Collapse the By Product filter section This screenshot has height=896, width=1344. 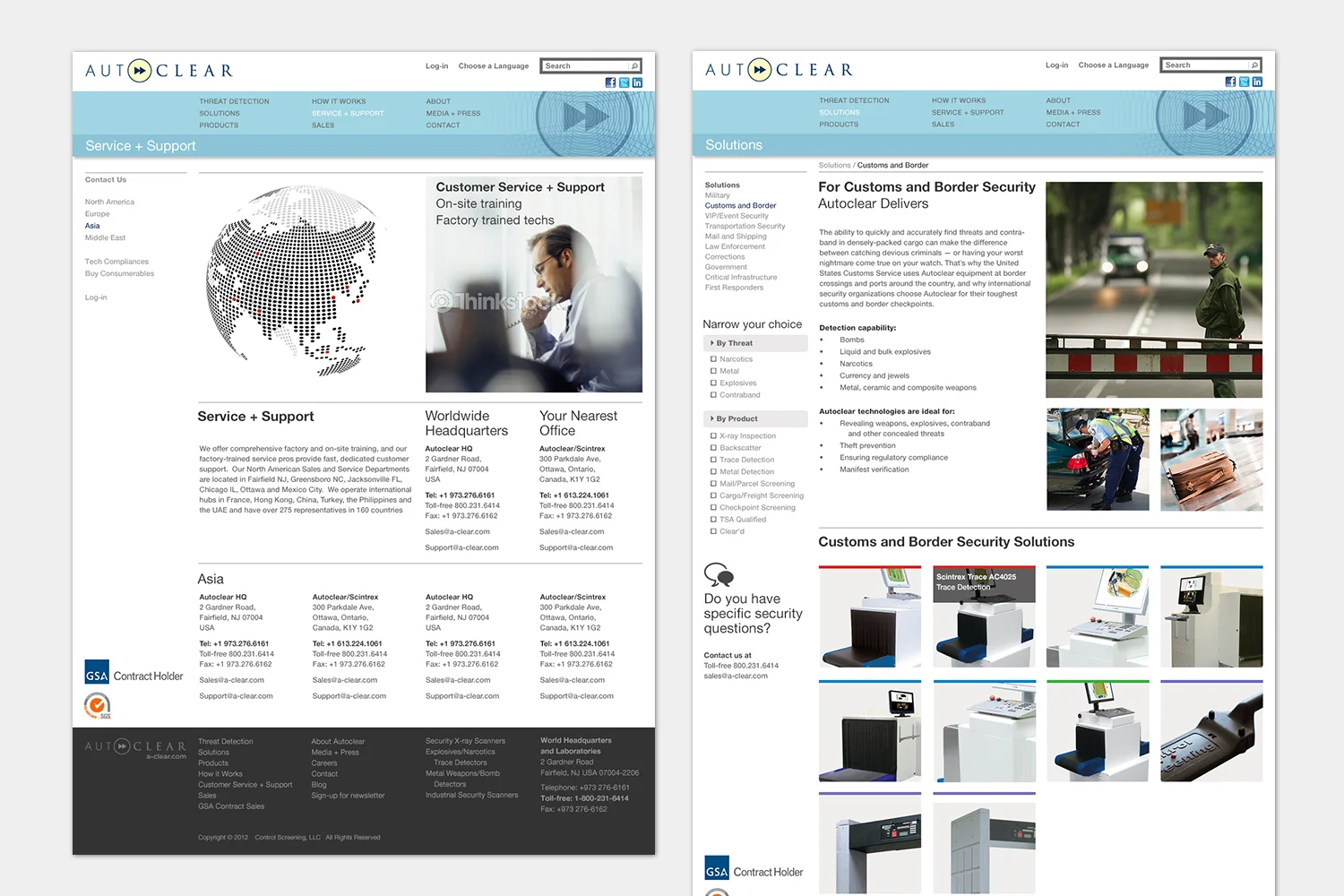point(755,418)
